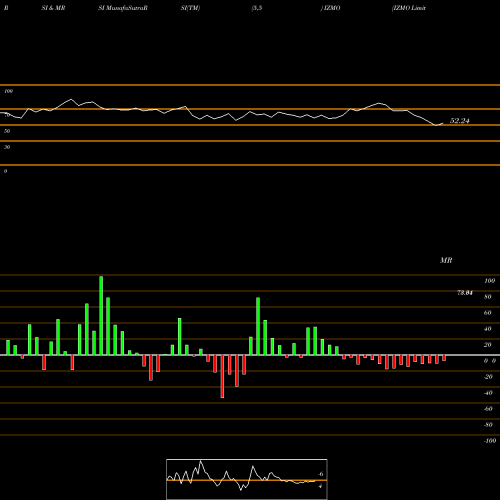
Task: Click the ') IZMO' header text
Action: tap(330, 8)
